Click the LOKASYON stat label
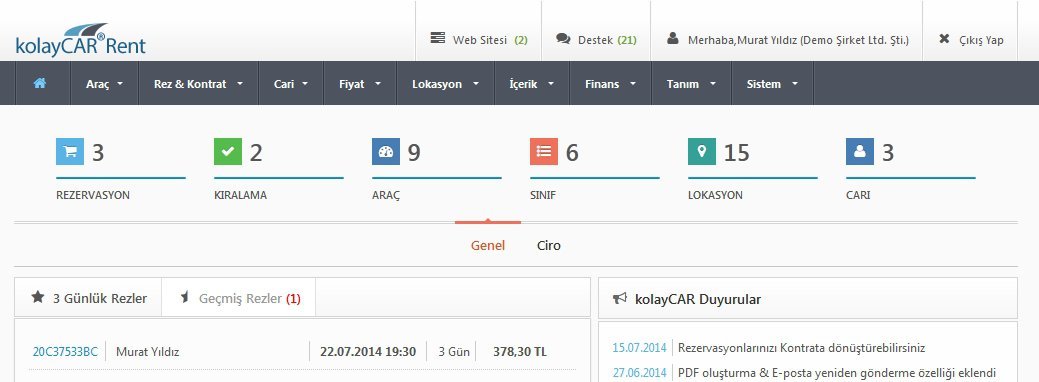Viewport: 1039px width, 382px height. [716, 196]
